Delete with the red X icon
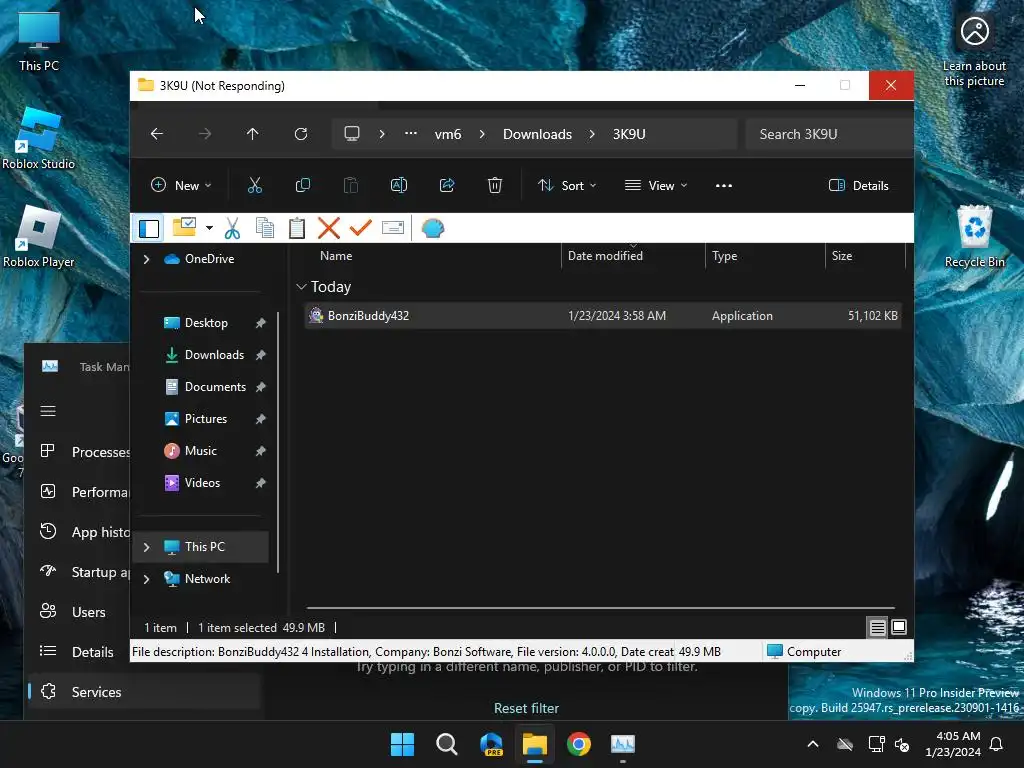Viewport: 1024px width, 768px height. 328,228
